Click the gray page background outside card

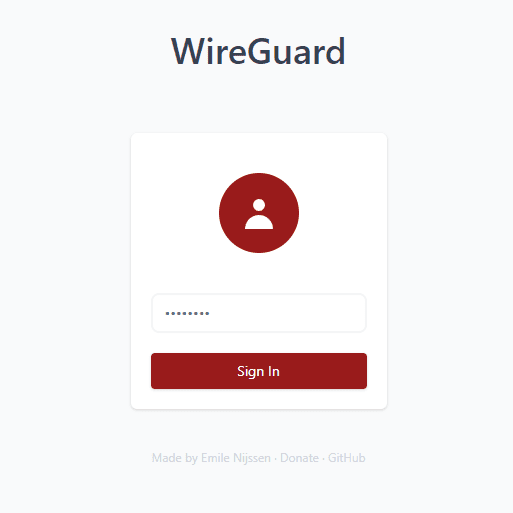(67, 267)
